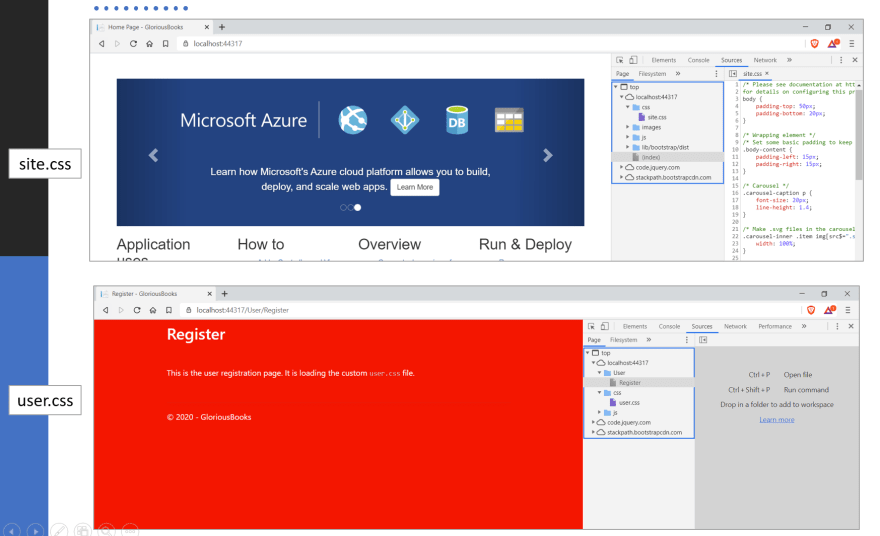Image resolution: width=880 pixels, height=536 pixels.
Task: Close DevTools in the Home Page window
Action: [x=855, y=60]
